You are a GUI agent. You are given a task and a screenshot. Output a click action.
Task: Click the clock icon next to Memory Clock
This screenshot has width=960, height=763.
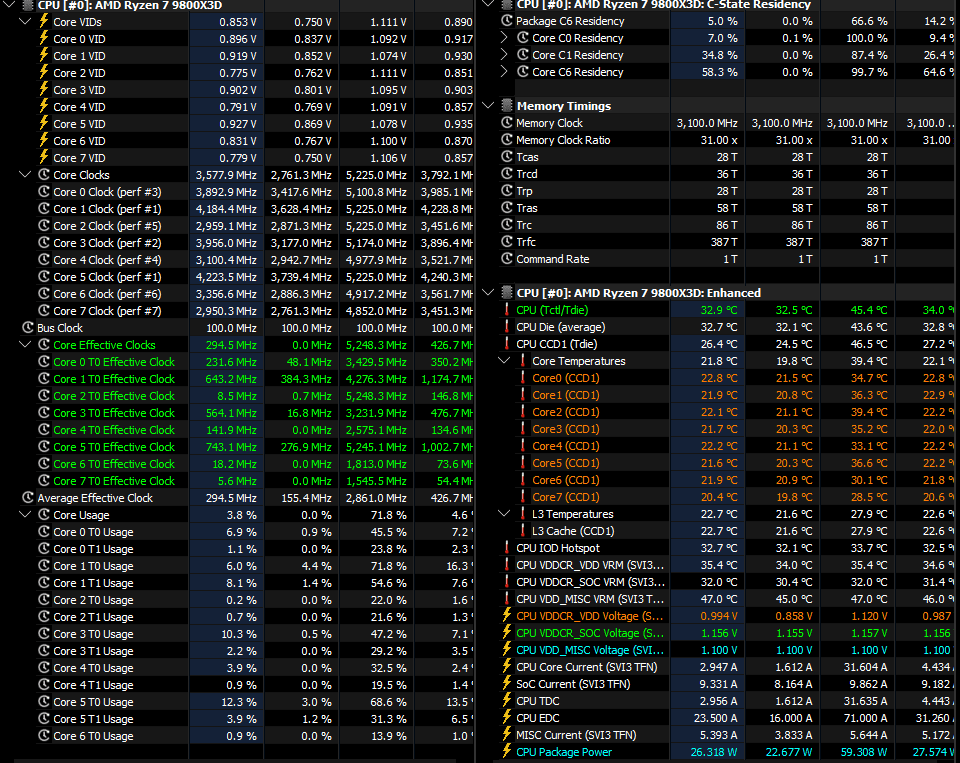(x=507, y=122)
